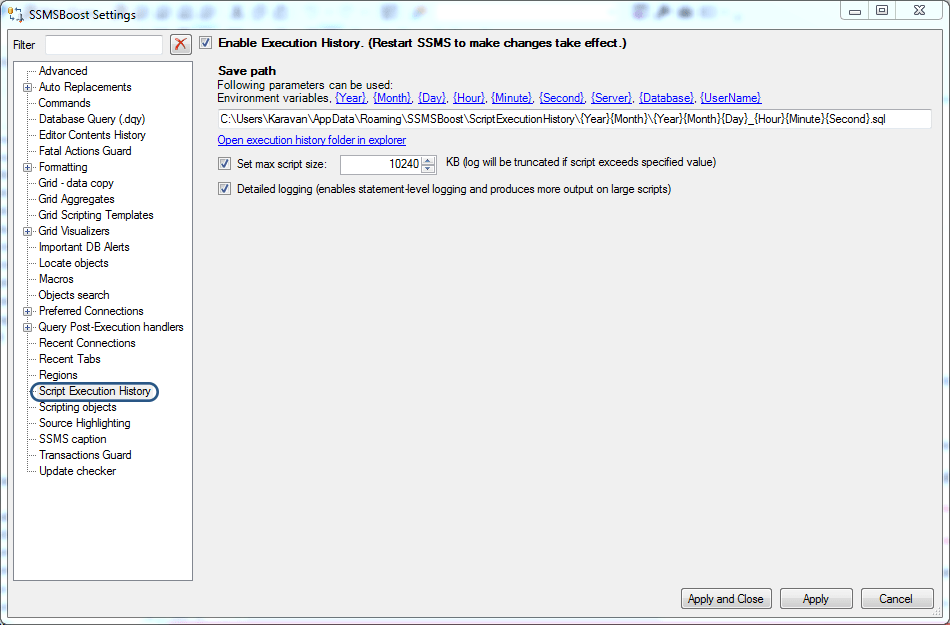Decrease max script size with down arrow
Screen dimensions: 950x625
[x=428, y=168]
